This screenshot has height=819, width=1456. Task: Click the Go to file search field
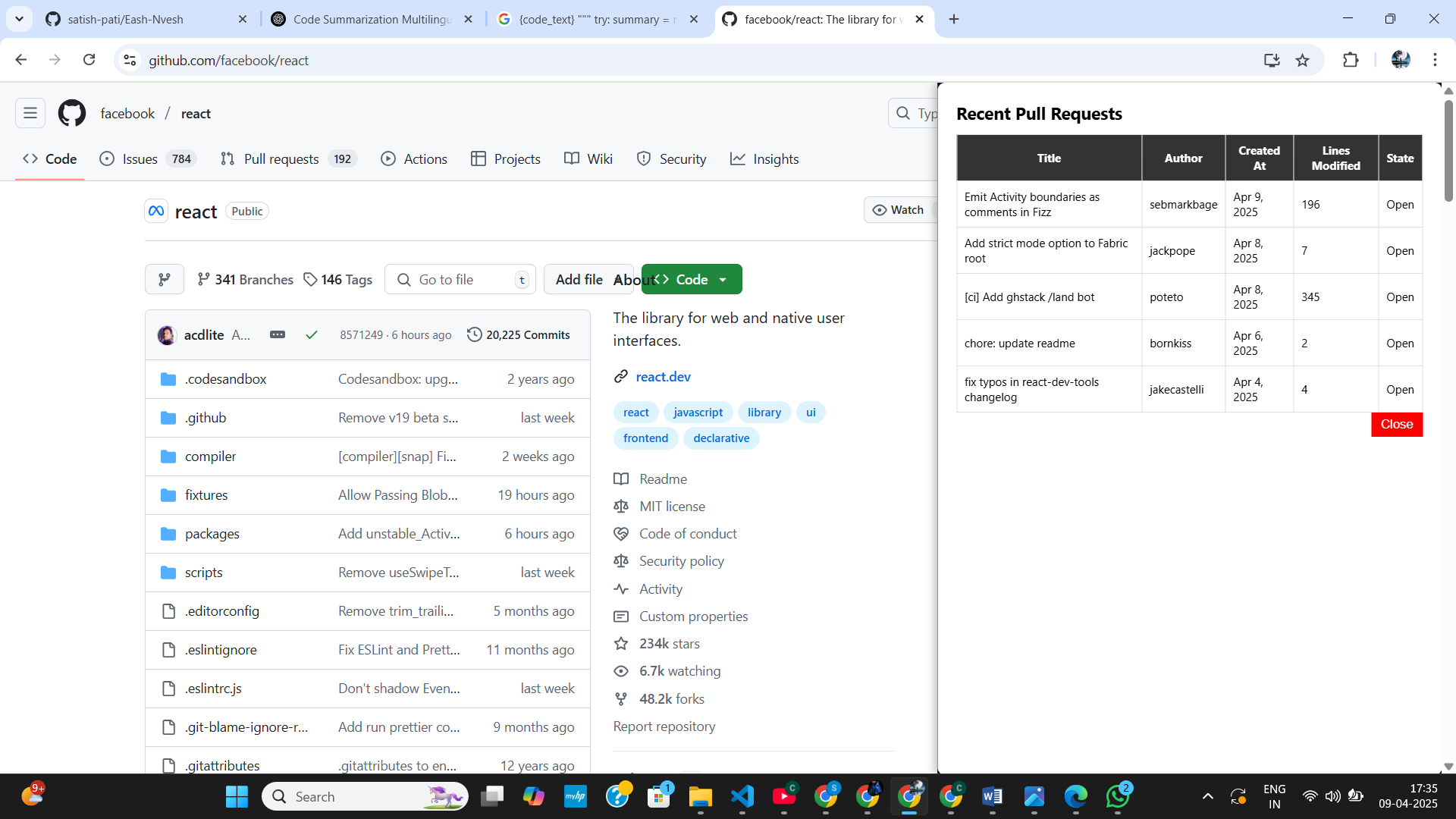(x=460, y=279)
